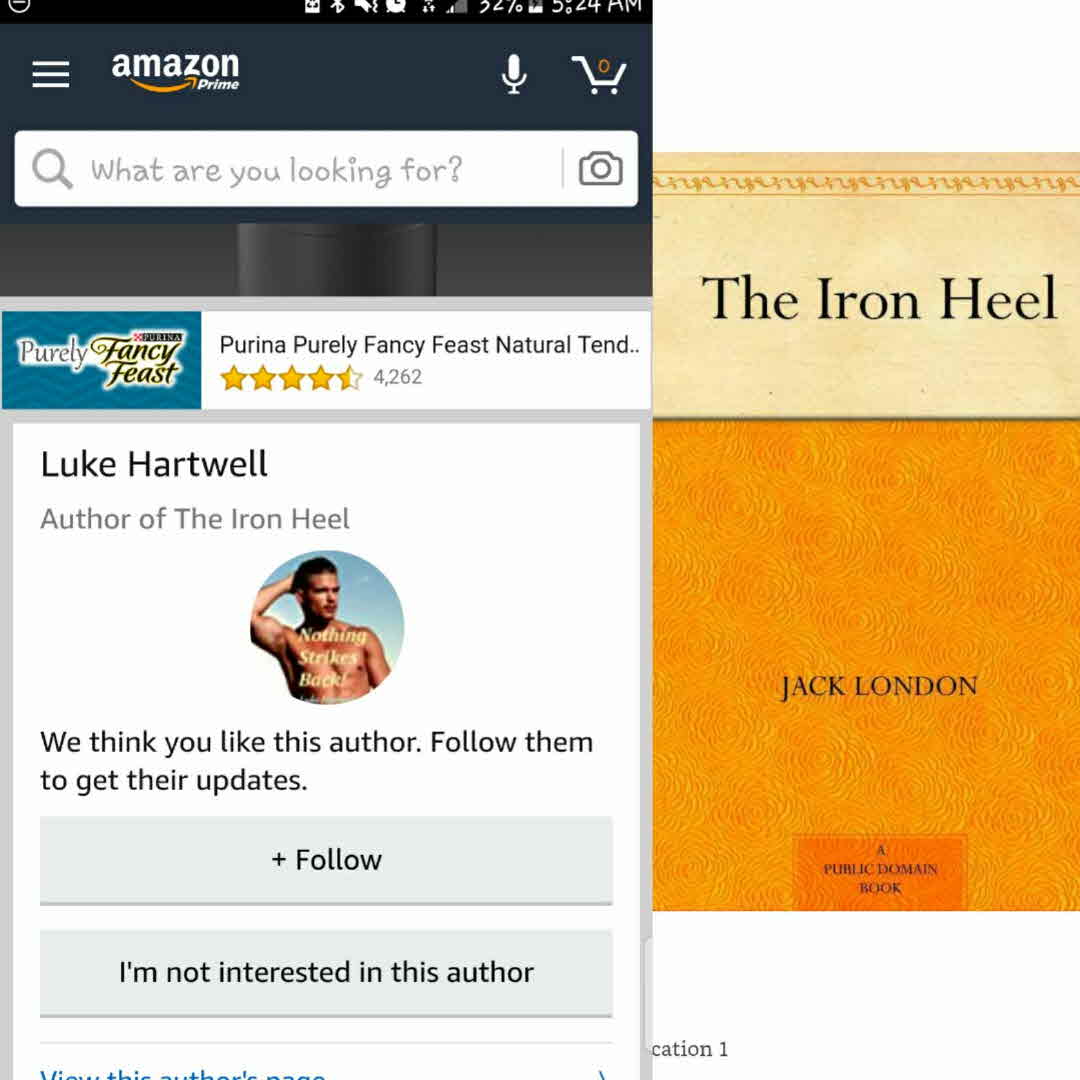
Task: Open View this author's page link
Action: (x=183, y=1073)
